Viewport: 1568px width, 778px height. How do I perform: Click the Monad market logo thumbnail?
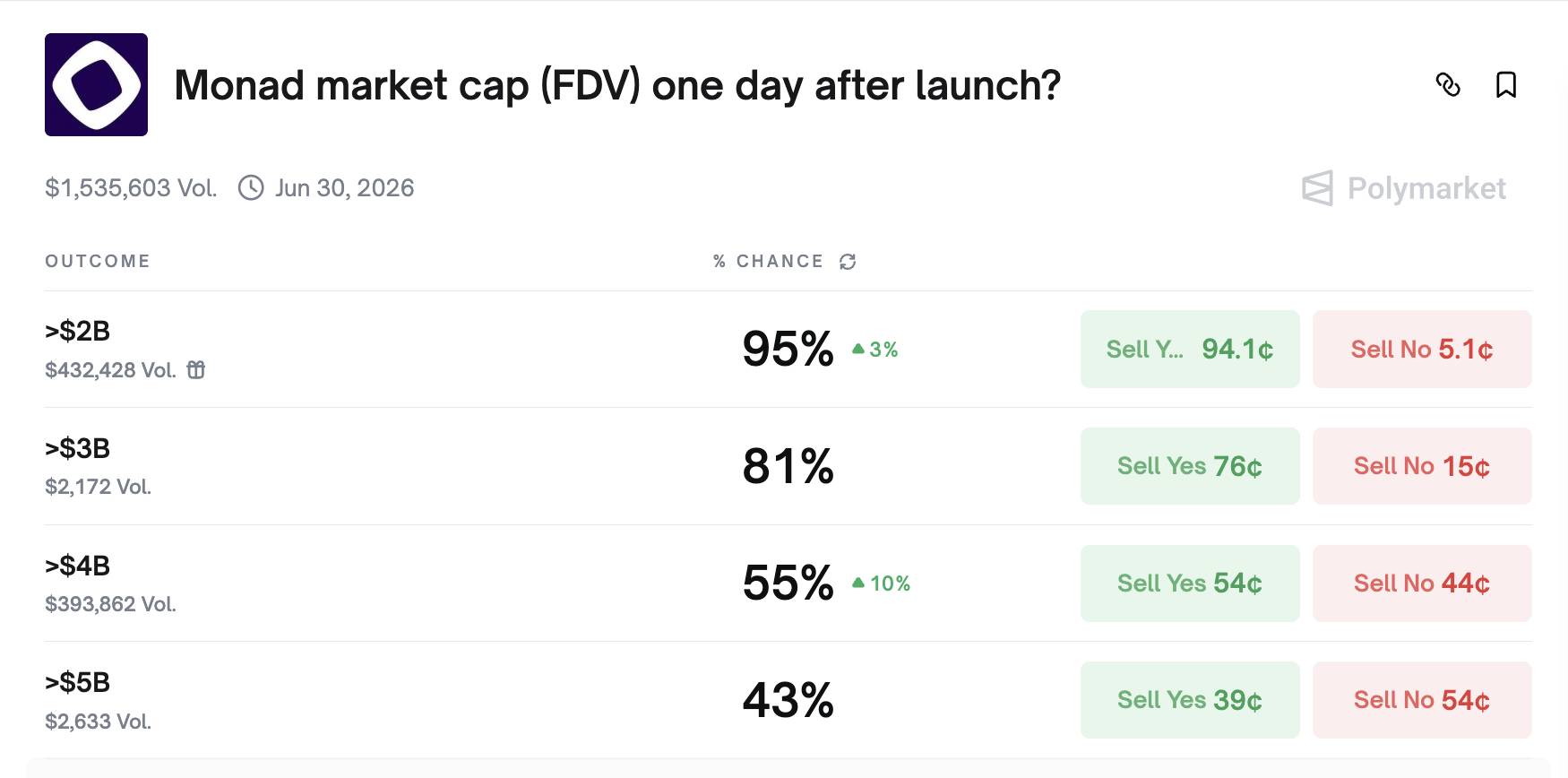tap(97, 85)
